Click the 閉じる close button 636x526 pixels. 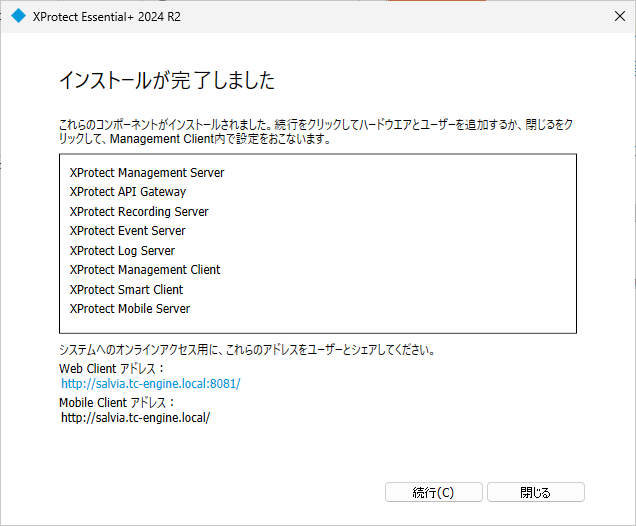tap(535, 492)
